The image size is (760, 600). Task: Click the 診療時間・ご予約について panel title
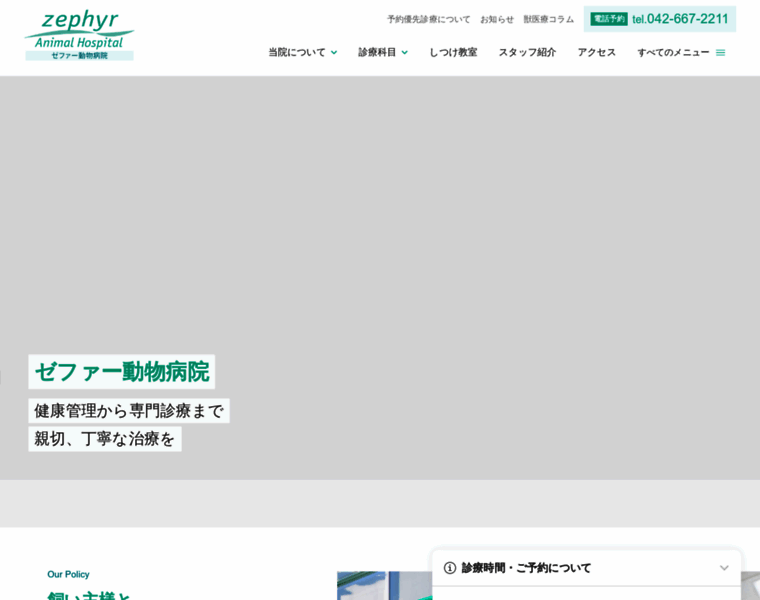[526, 568]
